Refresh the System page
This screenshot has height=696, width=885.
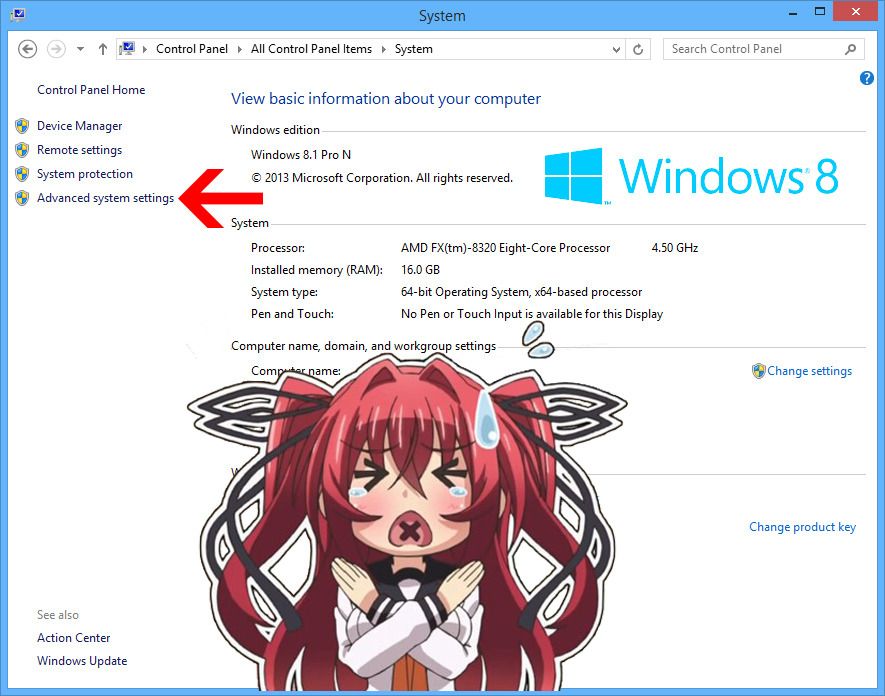pos(638,50)
